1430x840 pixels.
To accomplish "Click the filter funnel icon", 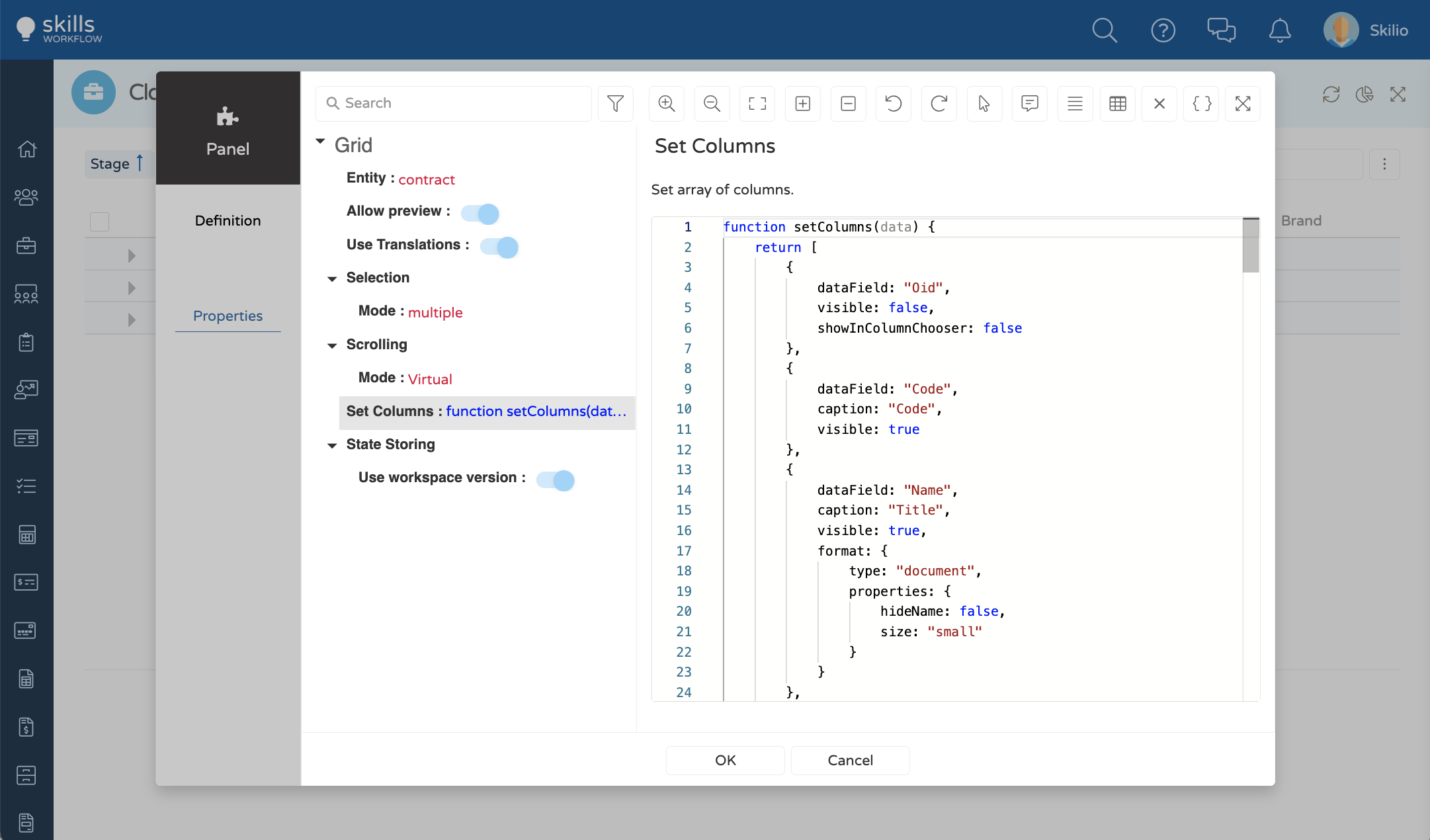I will click(x=615, y=103).
